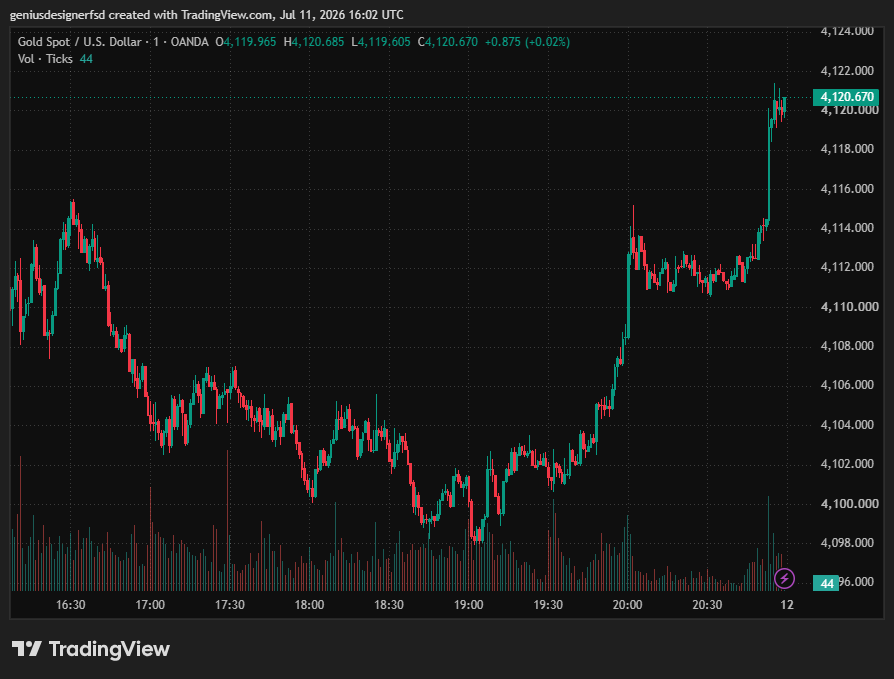
Task: Click the TradingView logo at the bottom
Action: 91,649
